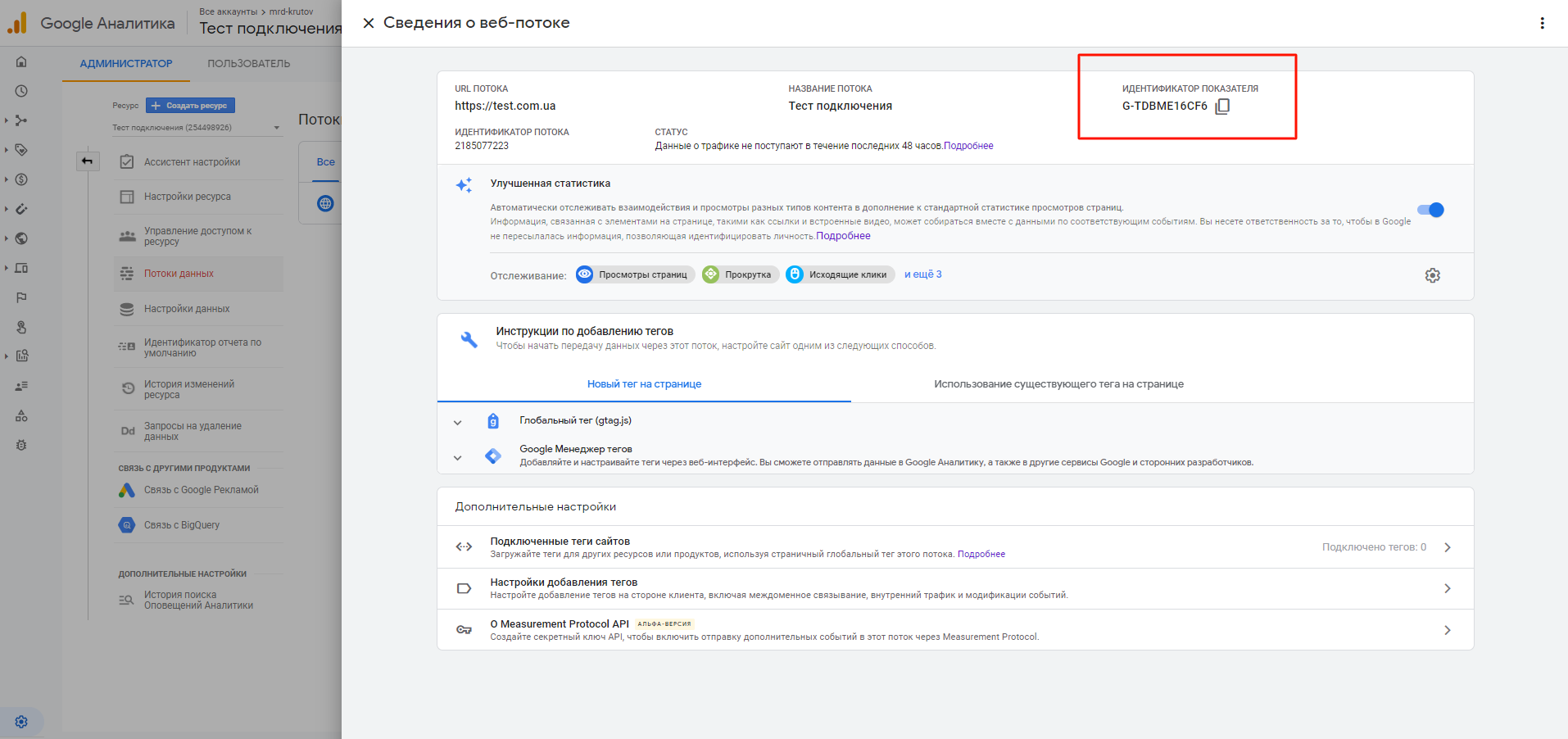Image resolution: width=1568 pixels, height=739 pixels.
Task: Click the Global site tag gtag.js icon
Action: tap(493, 421)
